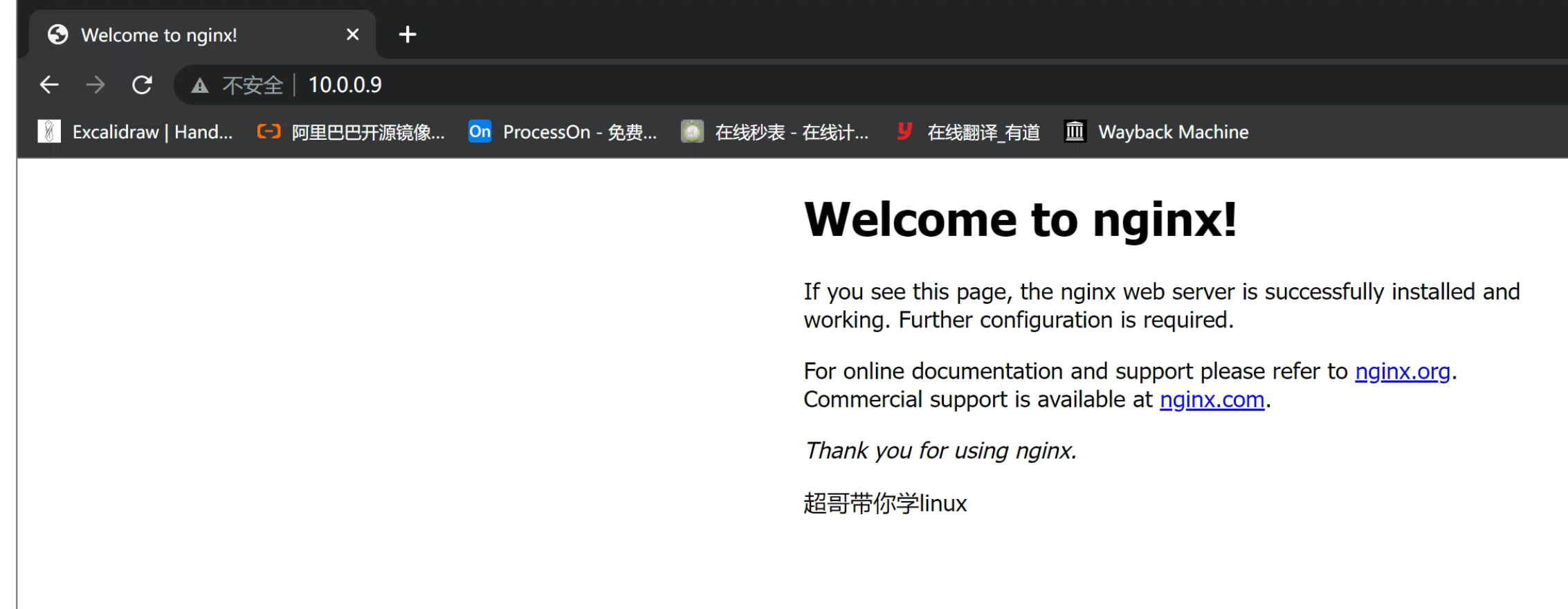Open the 在线秒表 bookmark

point(775,131)
